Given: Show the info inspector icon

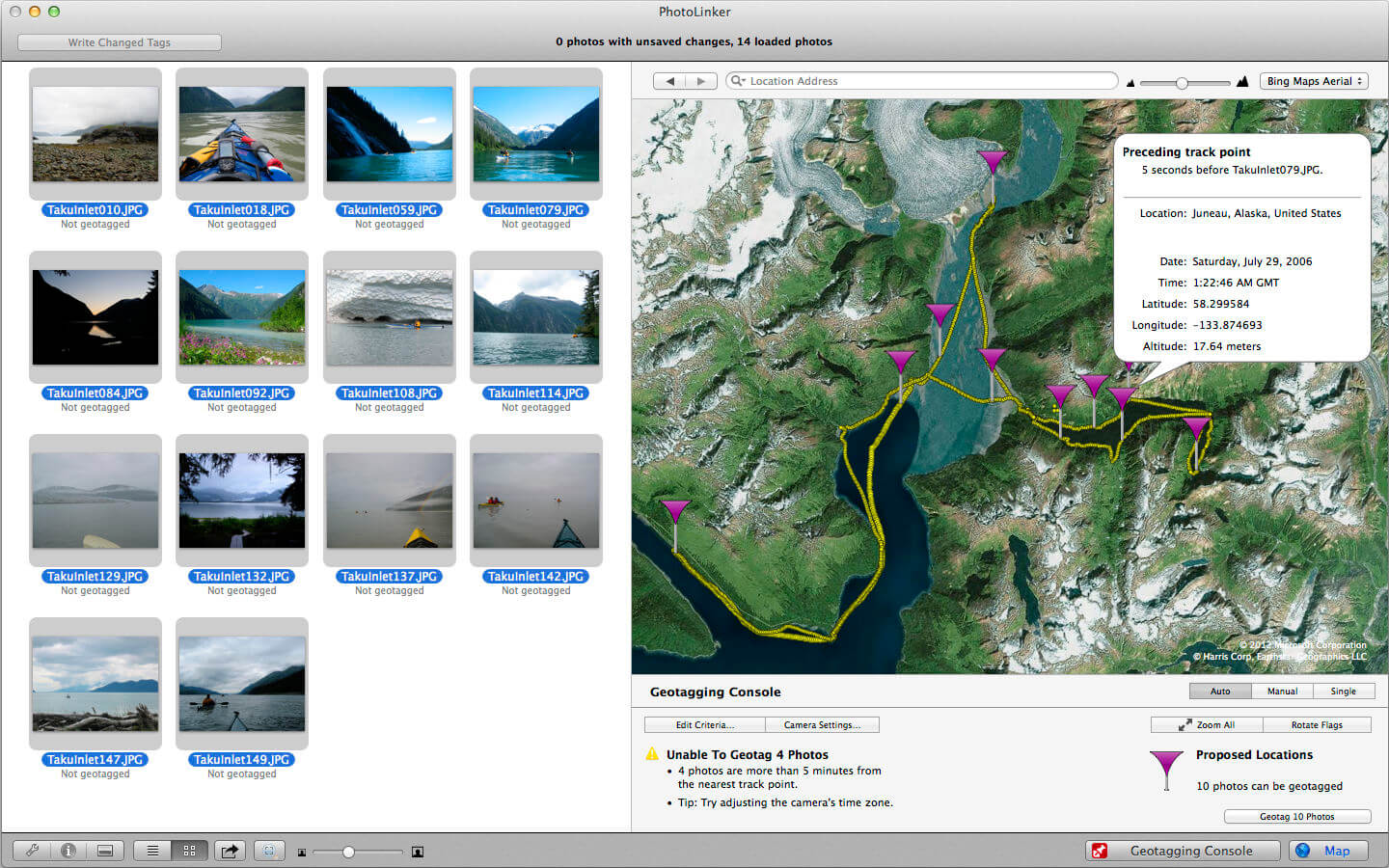Looking at the screenshot, I should pyautogui.click(x=68, y=851).
